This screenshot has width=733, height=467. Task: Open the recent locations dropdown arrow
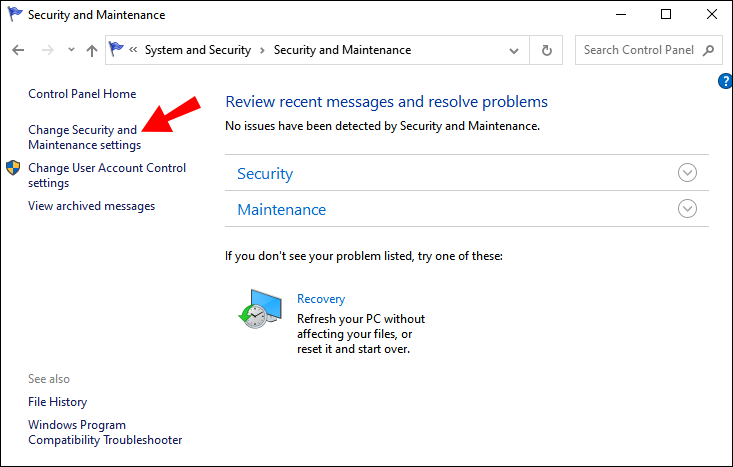coord(71,50)
